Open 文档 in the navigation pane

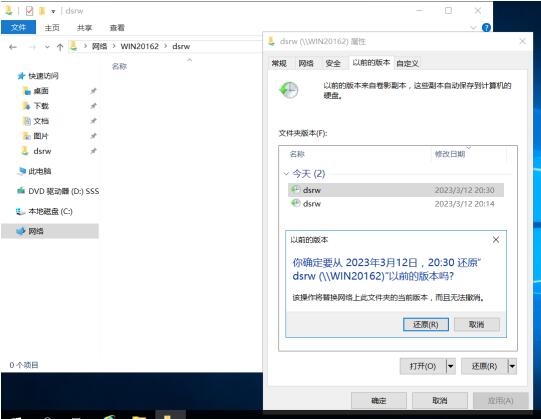[41, 121]
